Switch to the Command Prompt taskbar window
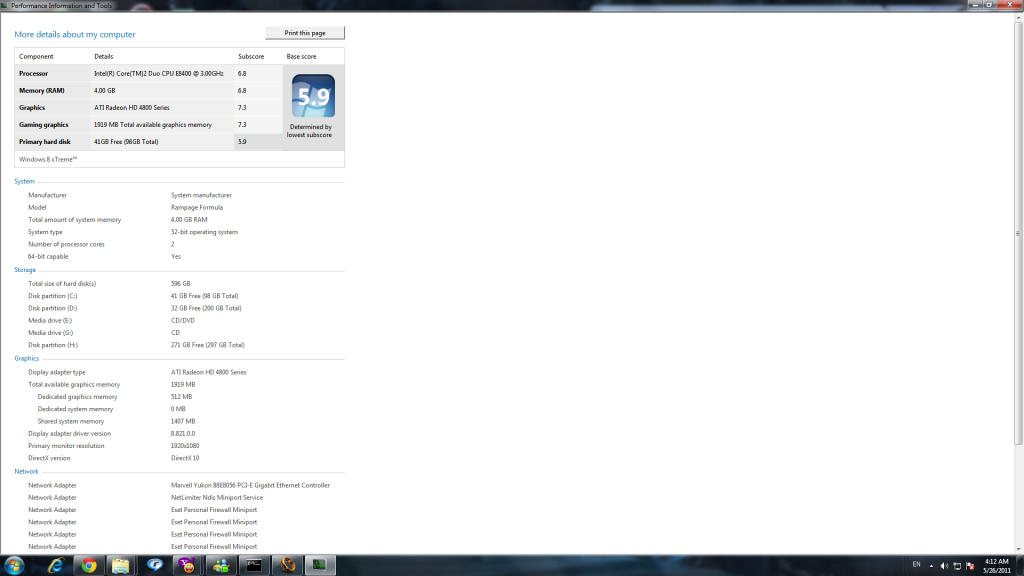 point(254,565)
